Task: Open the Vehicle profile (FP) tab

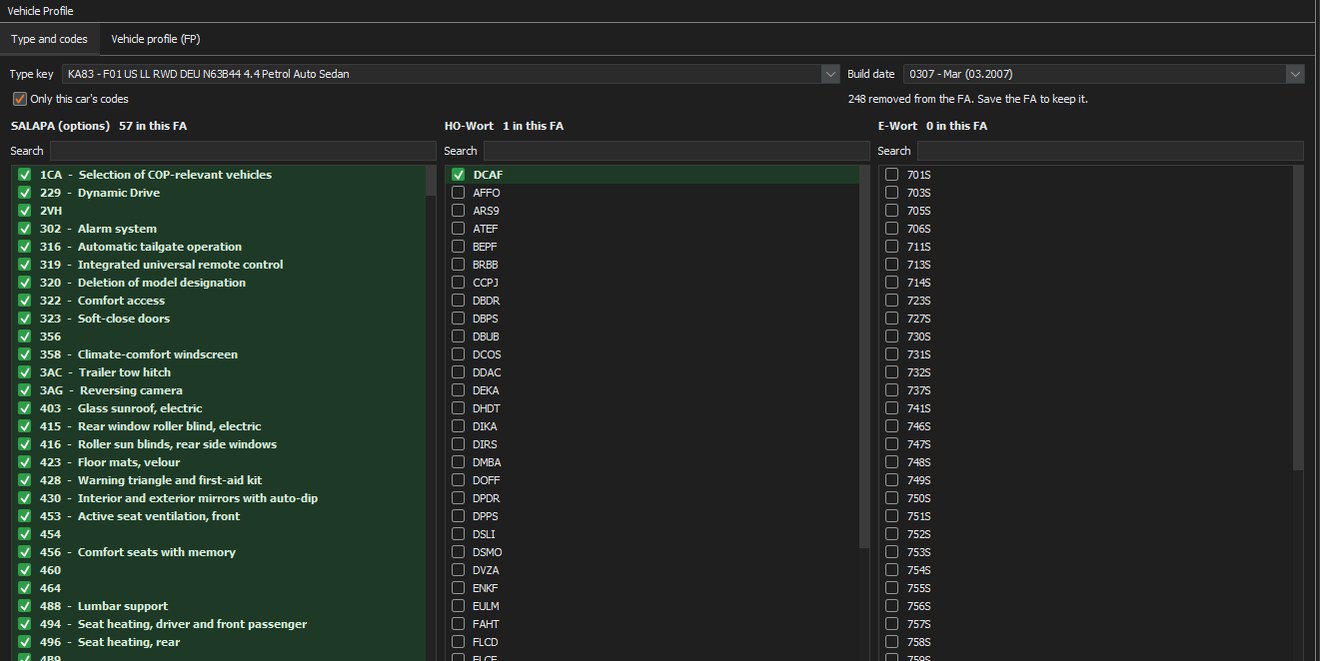Action: [x=155, y=39]
